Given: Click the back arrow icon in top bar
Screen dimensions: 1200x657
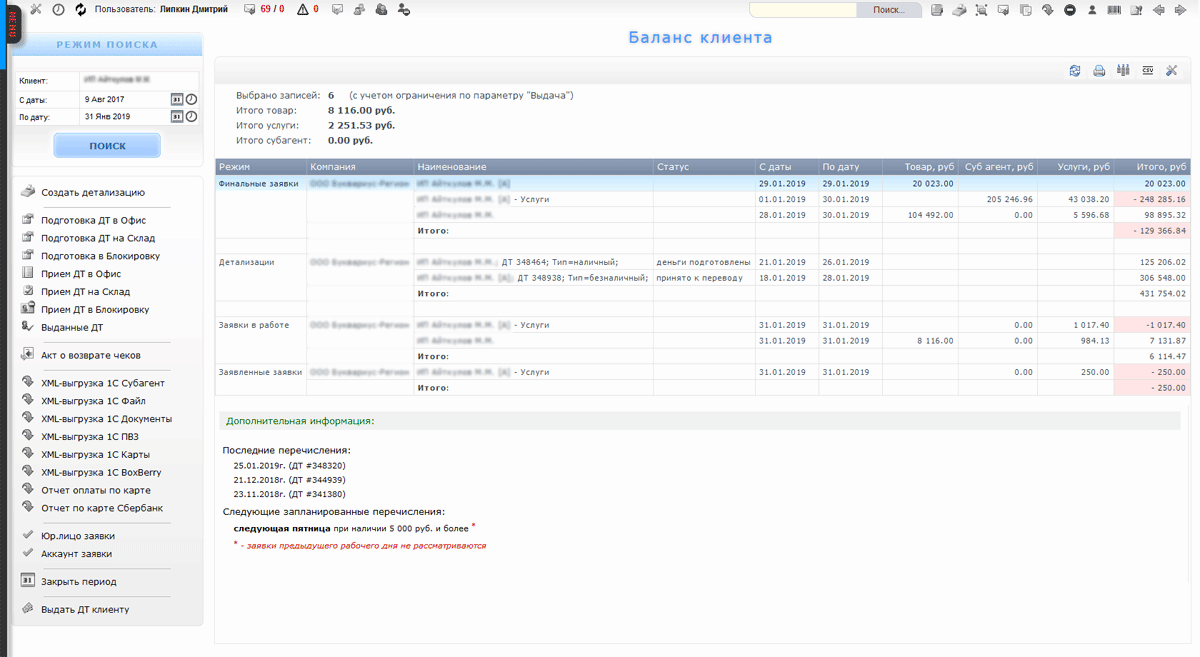Looking at the screenshot, I should coord(1159,10).
